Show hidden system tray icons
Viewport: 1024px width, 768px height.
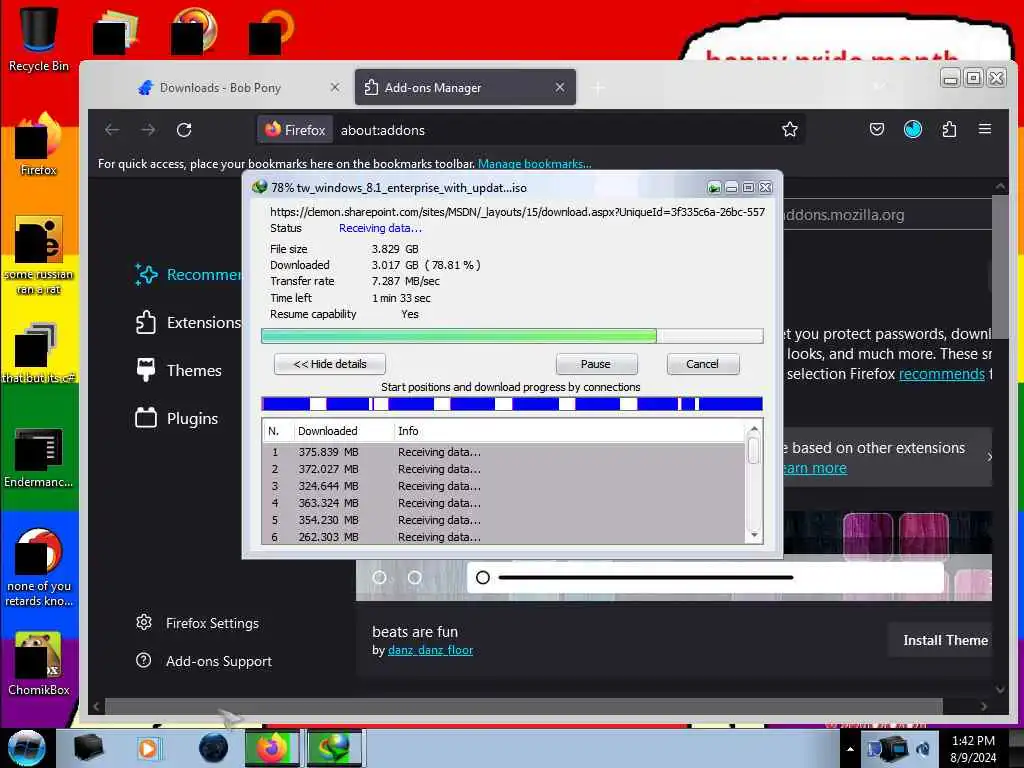click(x=850, y=749)
